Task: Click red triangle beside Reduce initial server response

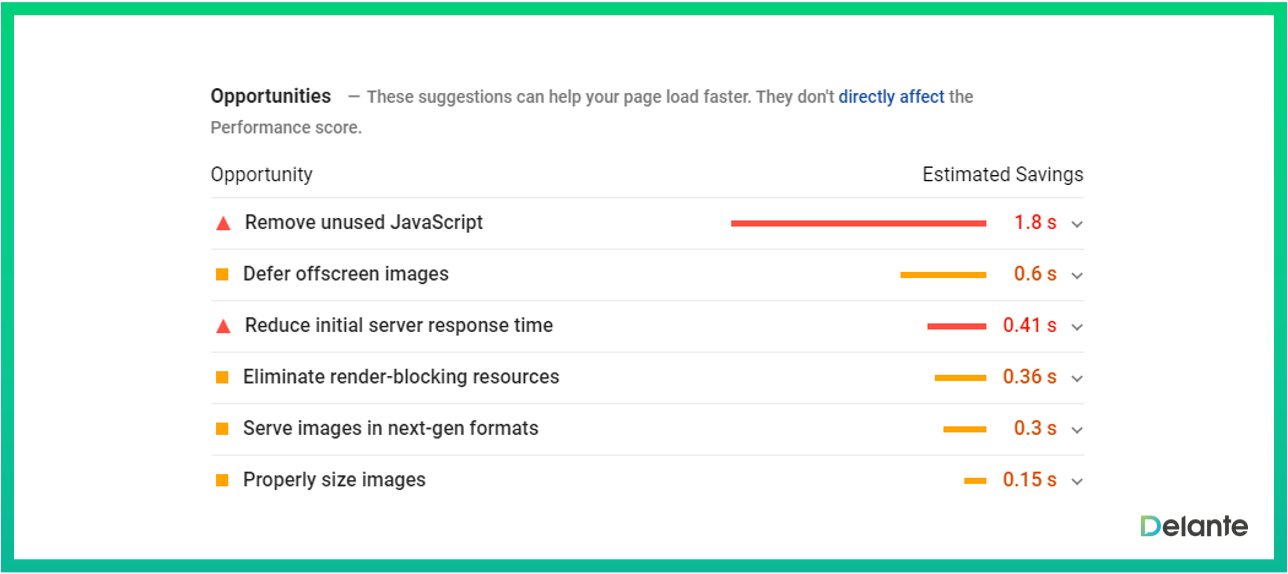Action: [x=223, y=326]
